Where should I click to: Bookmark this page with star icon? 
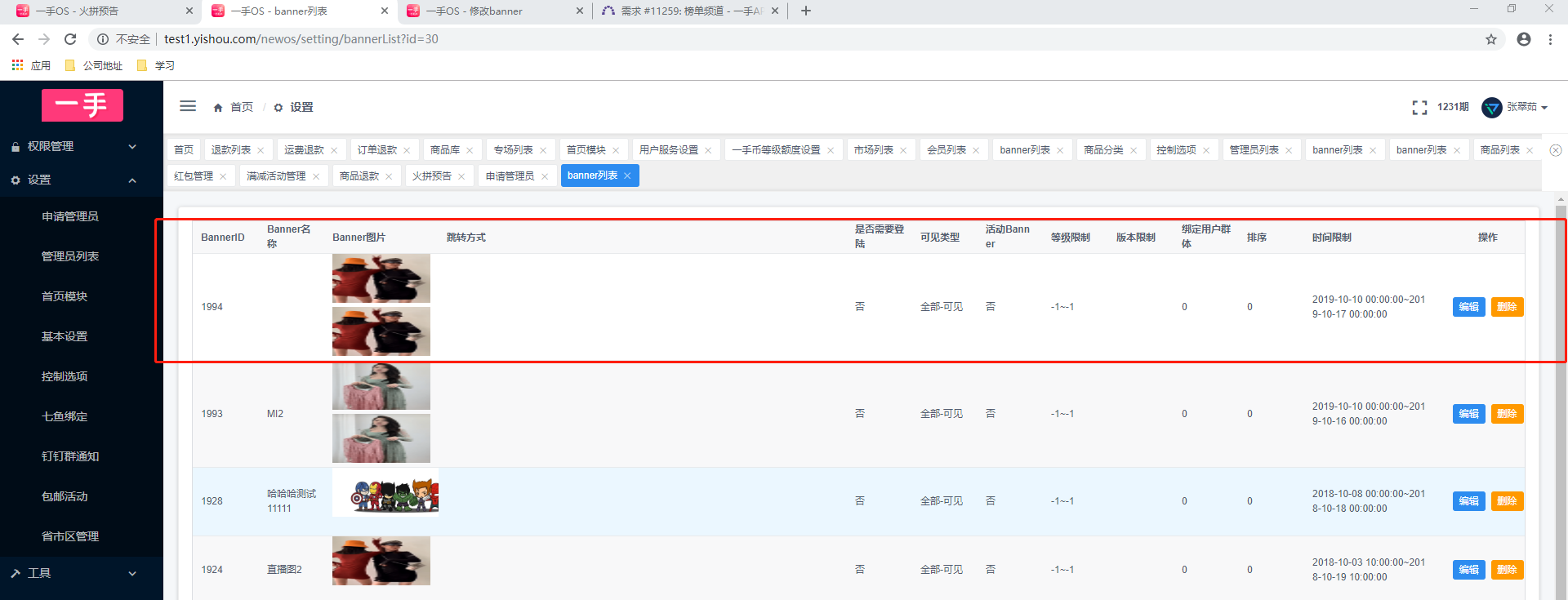(1491, 39)
